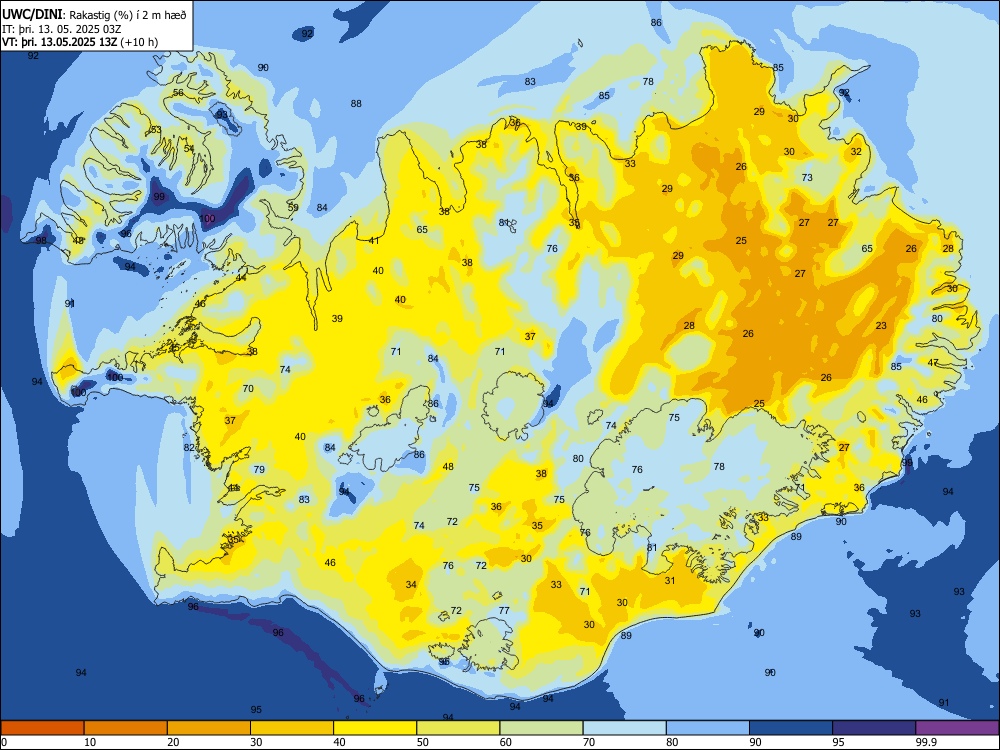Select the map value '32'
The width and height of the screenshot is (1000, 750).
[x=856, y=151]
